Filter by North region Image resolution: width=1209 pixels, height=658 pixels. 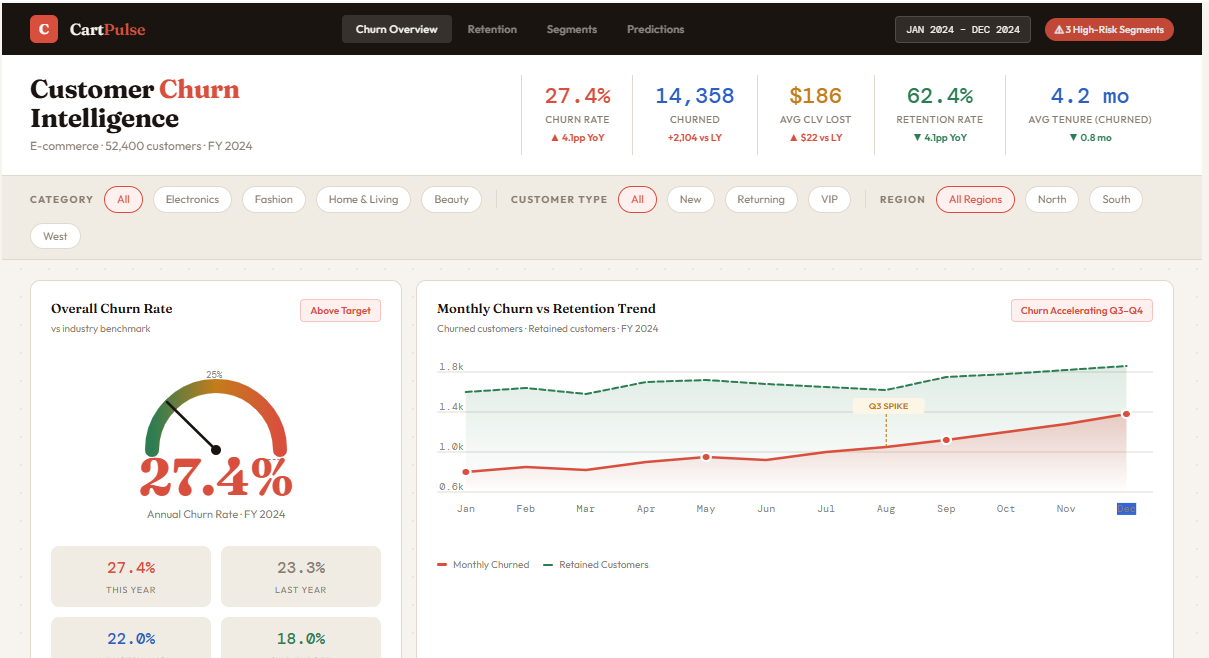[1052, 199]
